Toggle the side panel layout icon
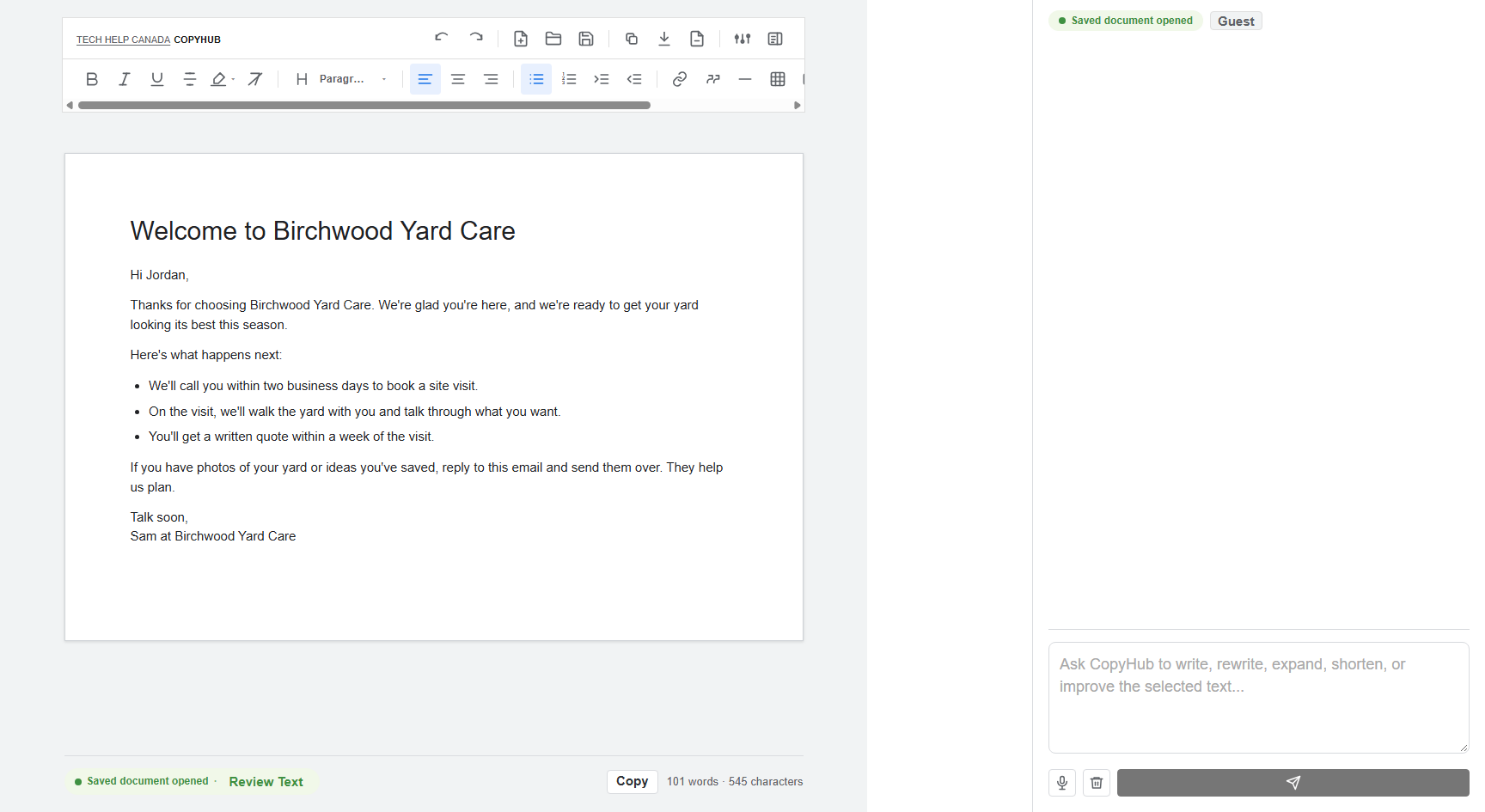The image size is (1485, 812). pos(775,39)
